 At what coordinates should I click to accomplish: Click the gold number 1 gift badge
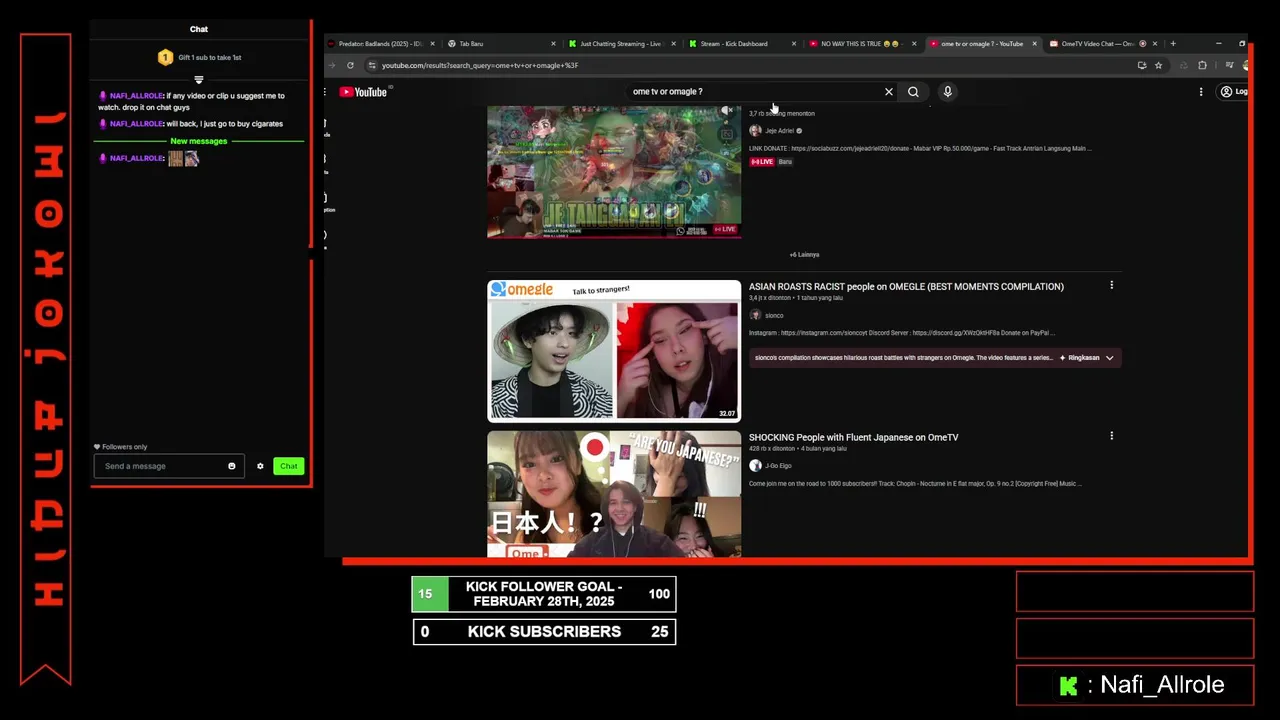[x=166, y=58]
